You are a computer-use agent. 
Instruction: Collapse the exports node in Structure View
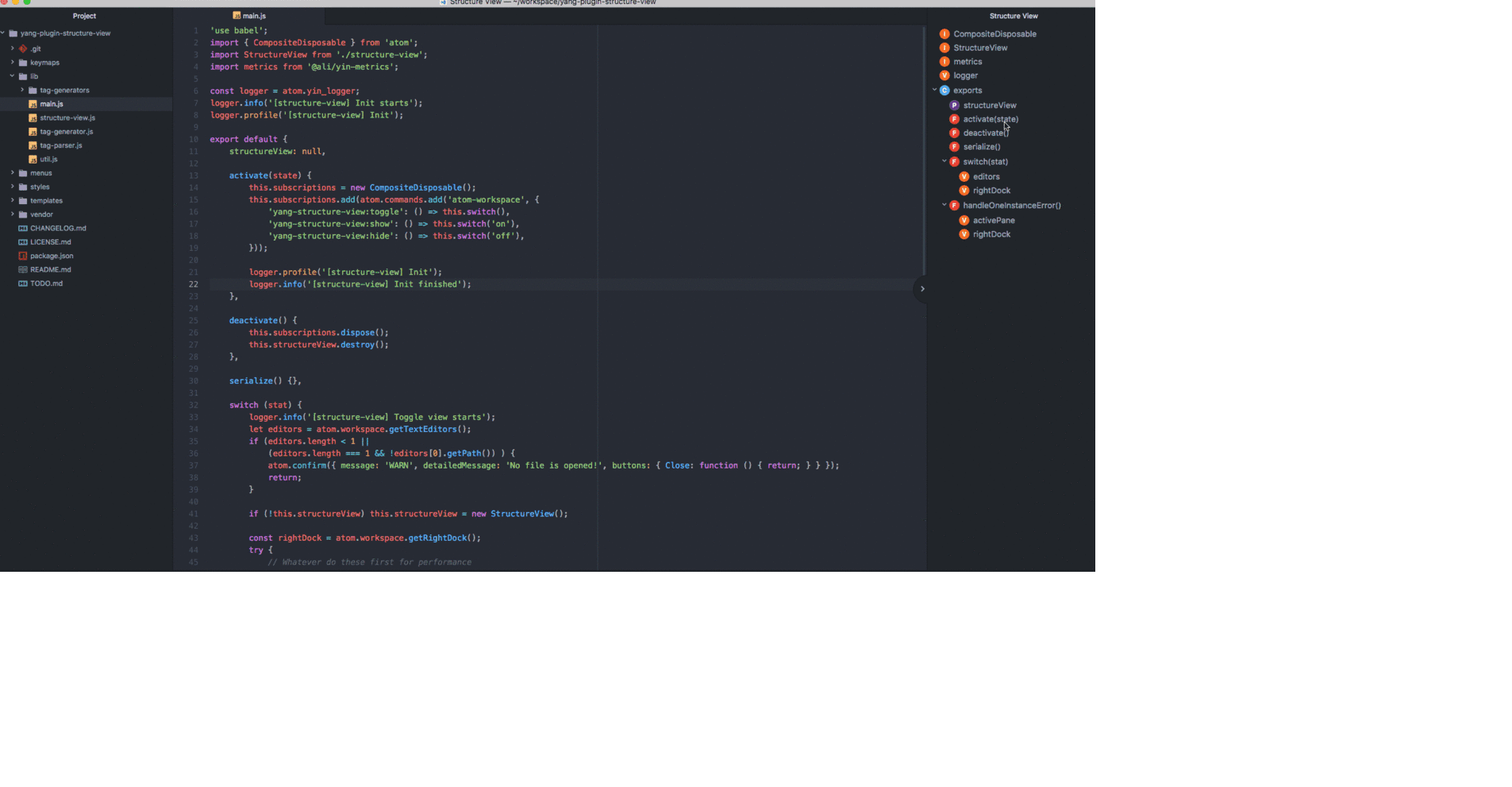(934, 91)
